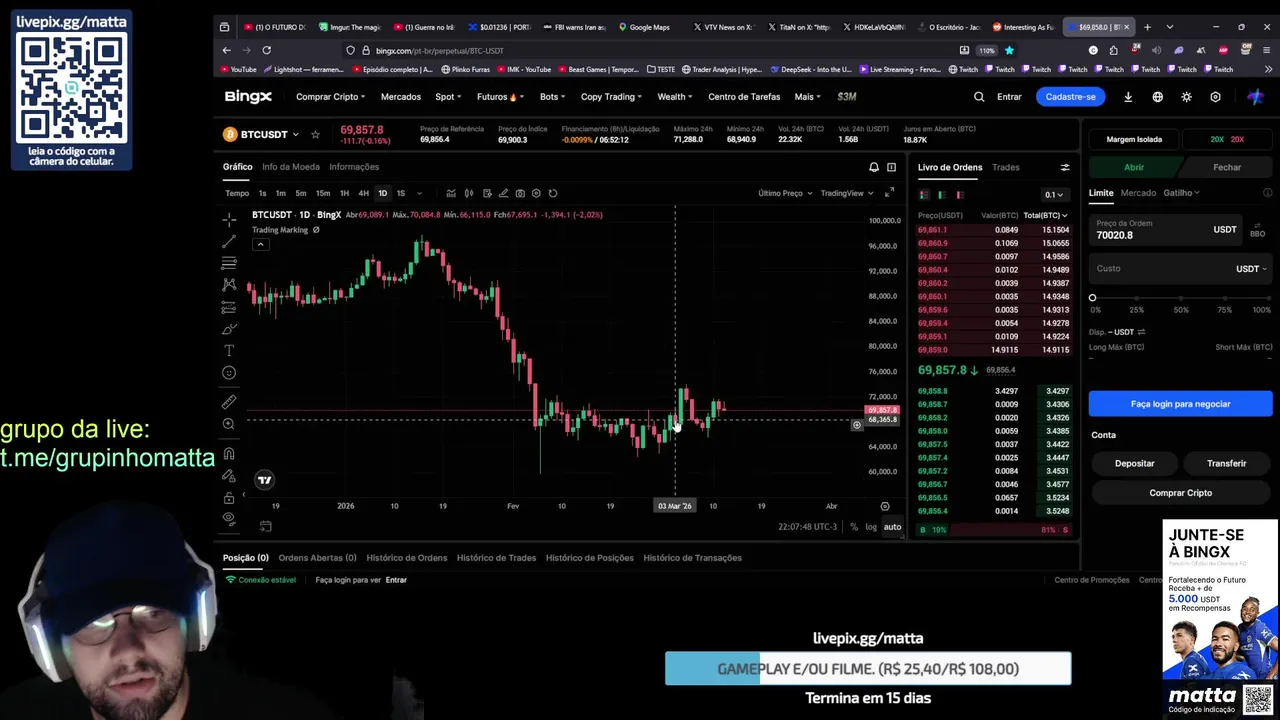The width and height of the screenshot is (1280, 720).
Task: Select the 4H timeframe
Action: pos(363,193)
